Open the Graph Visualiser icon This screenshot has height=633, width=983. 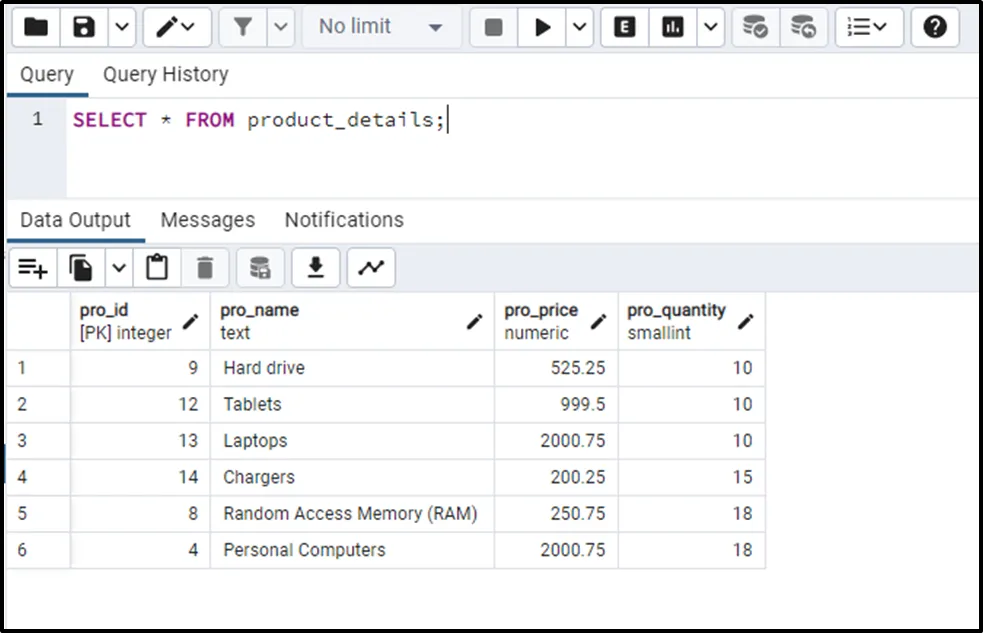(371, 268)
